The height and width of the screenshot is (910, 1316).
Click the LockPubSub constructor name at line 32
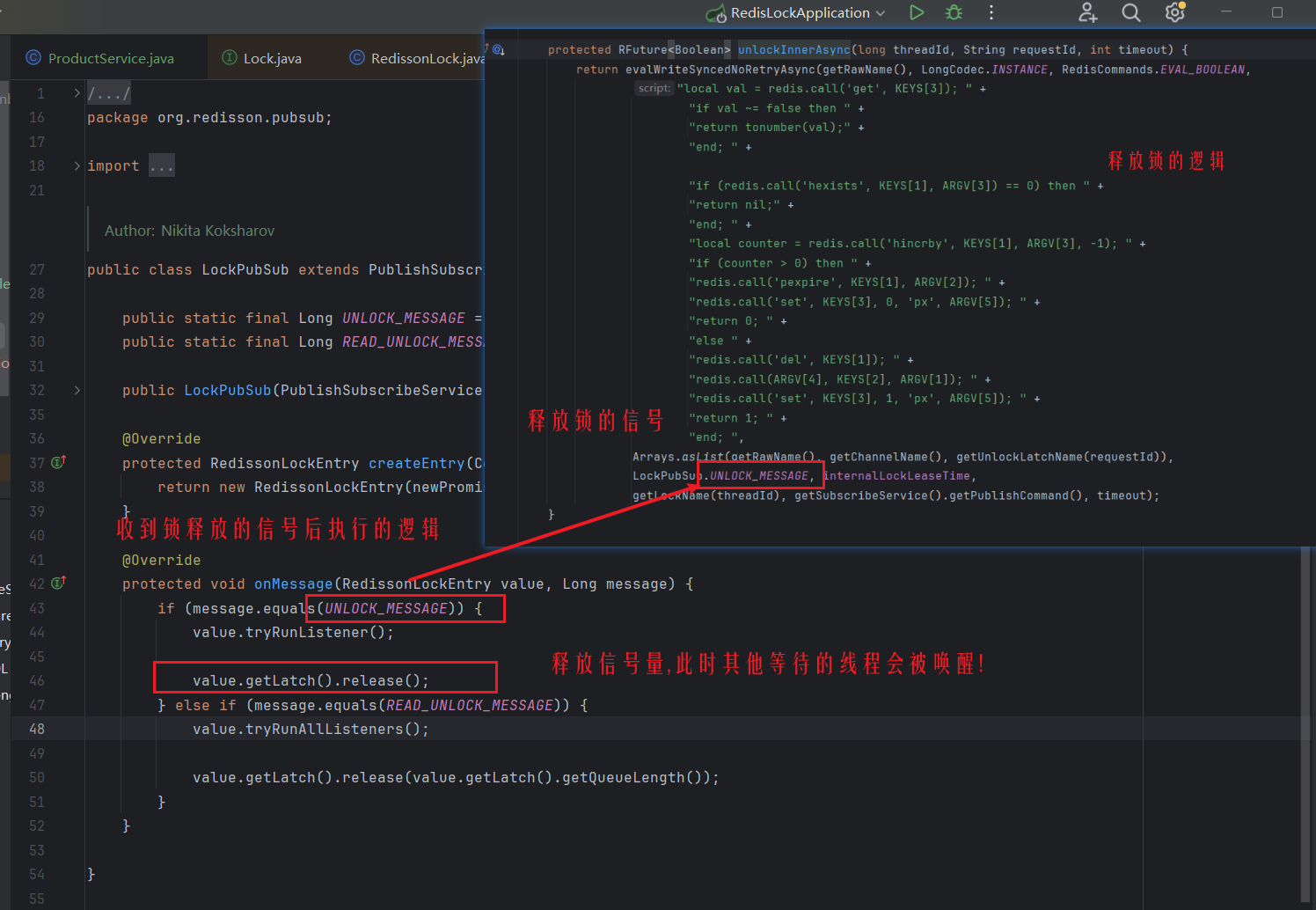point(227,390)
